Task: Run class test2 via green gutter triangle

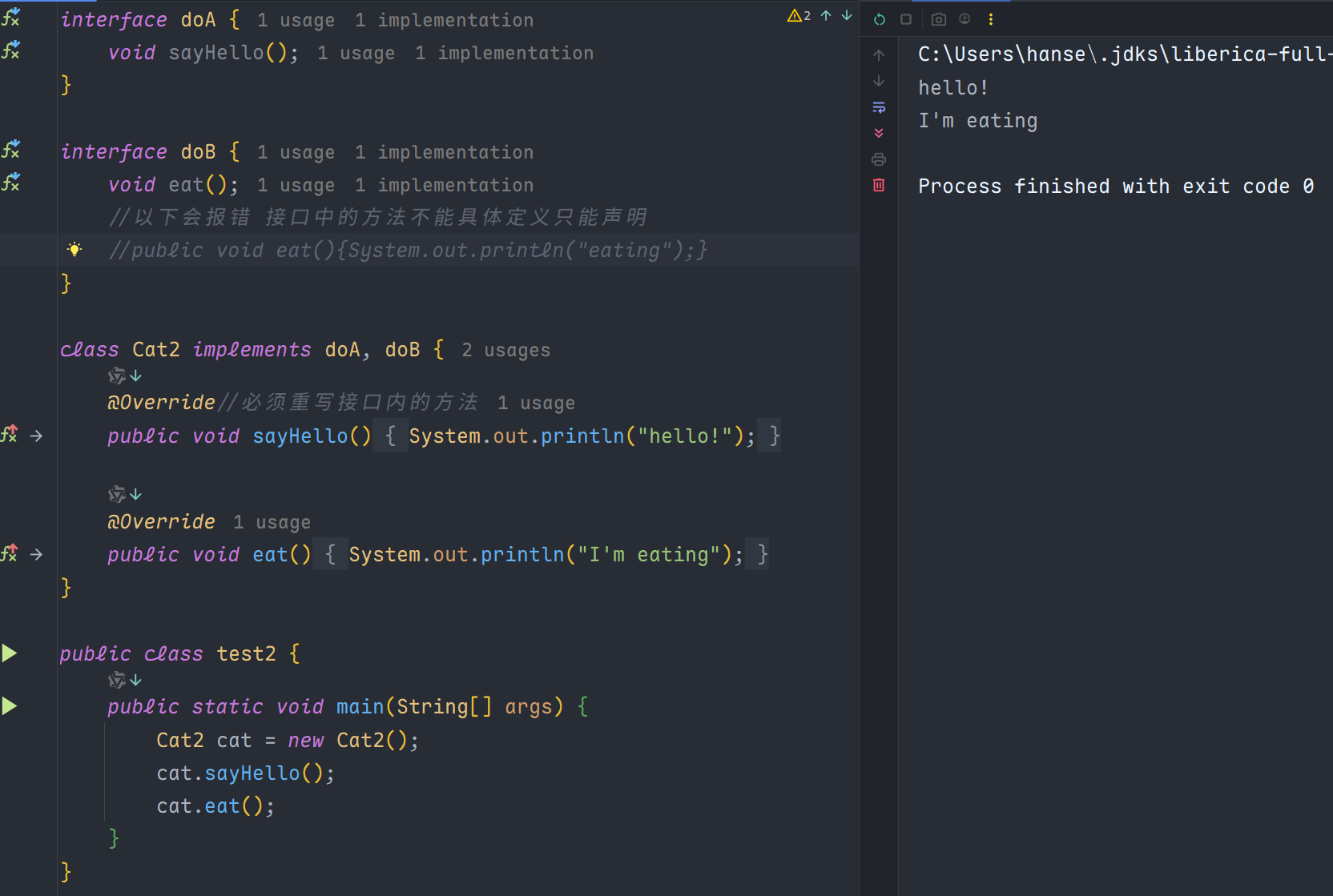Action: (10, 653)
